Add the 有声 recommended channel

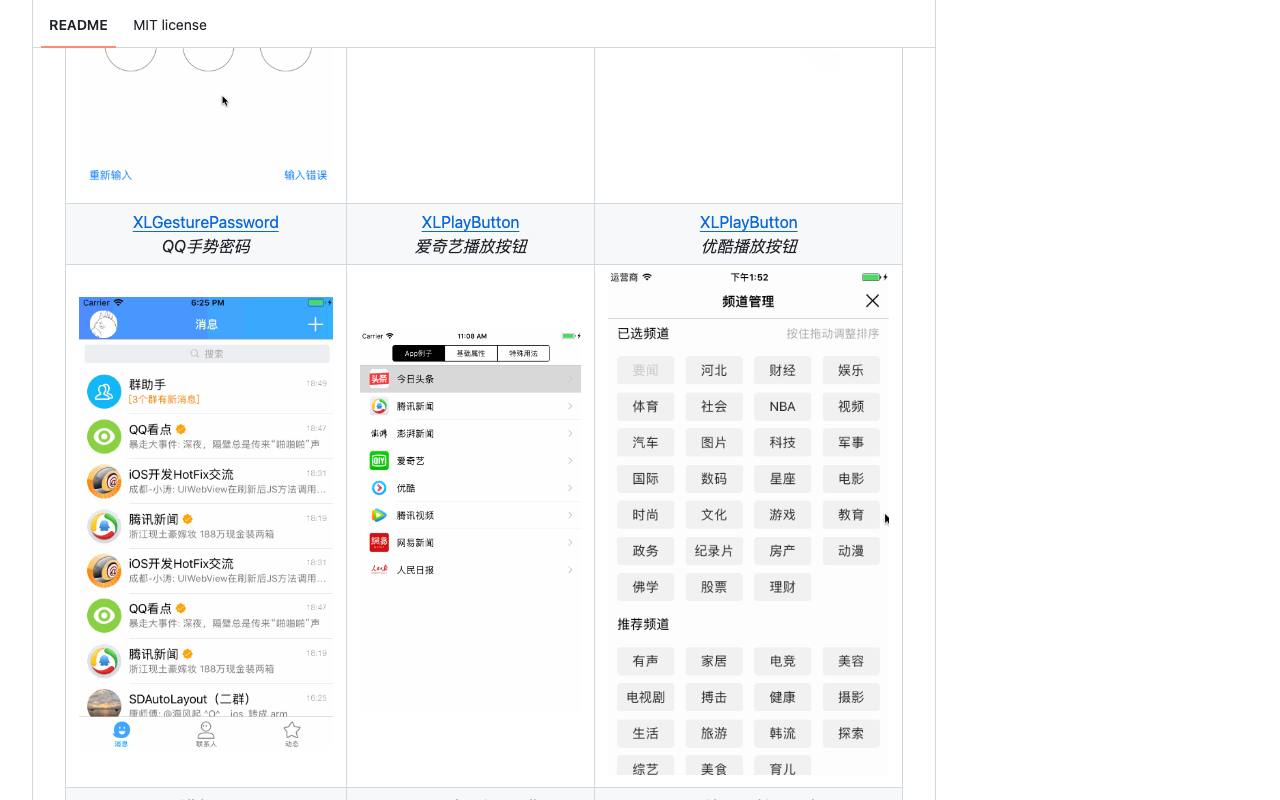tap(646, 661)
